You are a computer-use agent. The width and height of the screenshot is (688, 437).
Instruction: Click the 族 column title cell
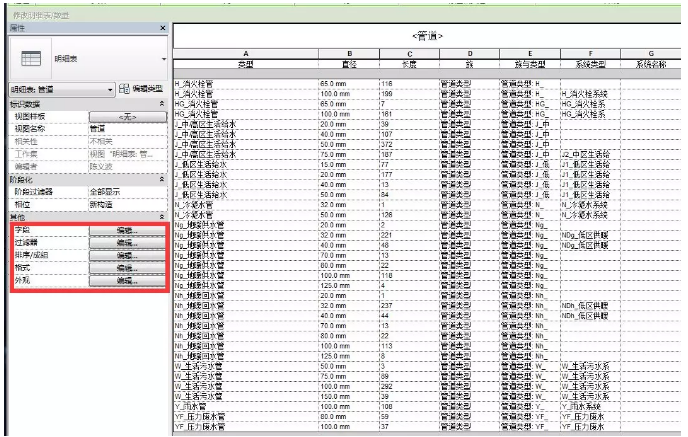pyautogui.click(x=470, y=64)
